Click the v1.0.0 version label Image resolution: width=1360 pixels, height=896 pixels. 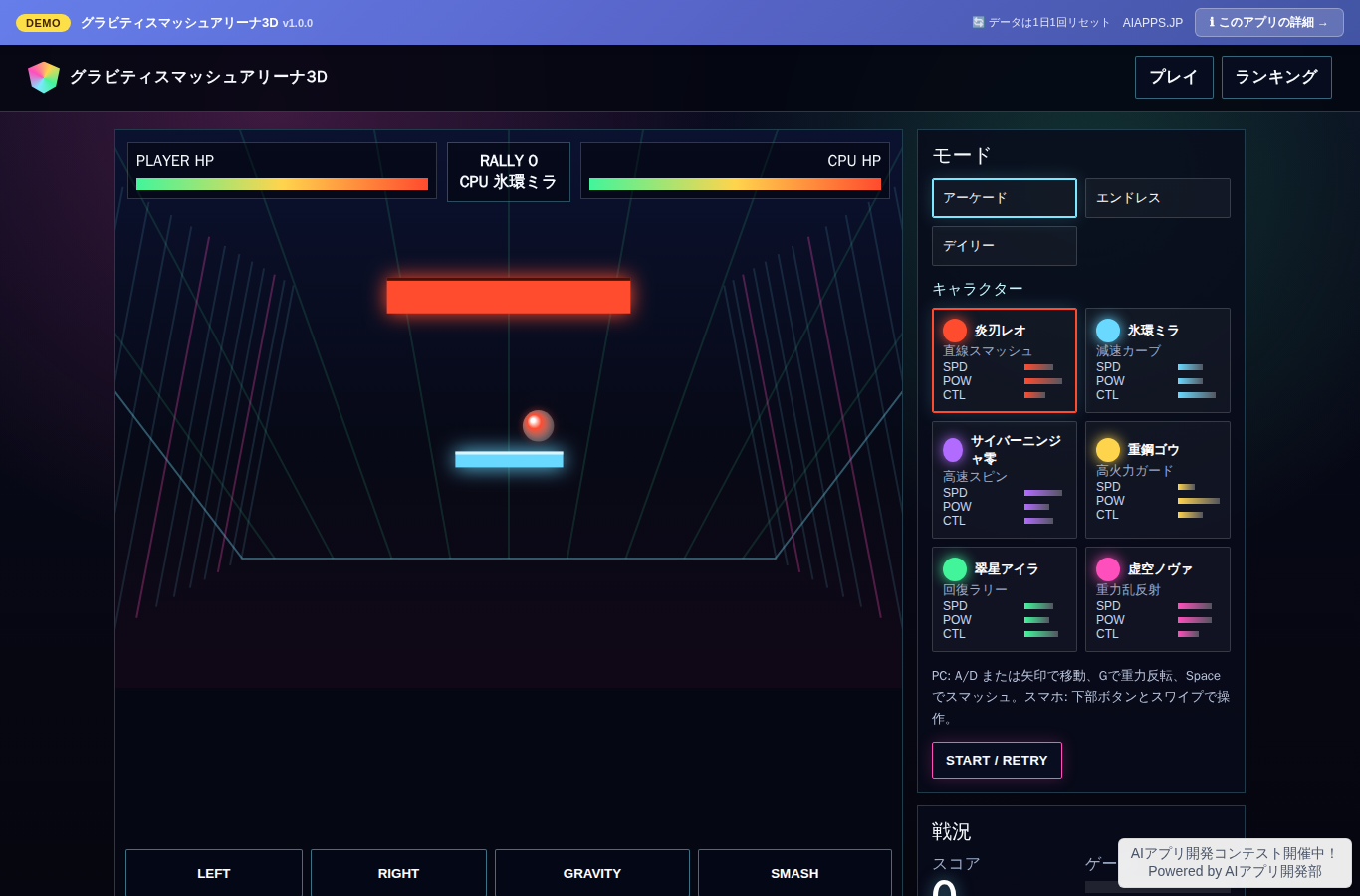click(x=298, y=23)
